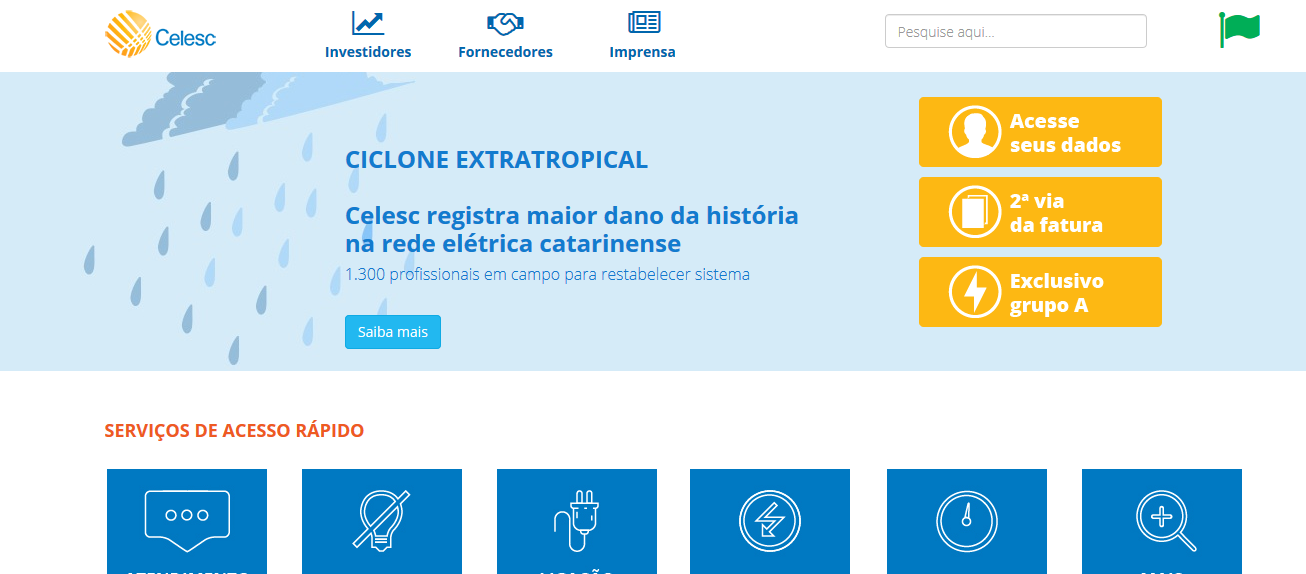
Task: Focus the Pesquise aqui search field
Action: tap(1016, 31)
